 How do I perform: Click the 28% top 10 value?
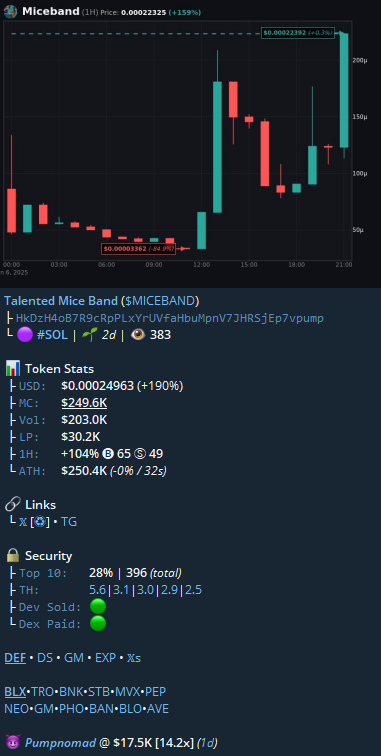coord(101,573)
